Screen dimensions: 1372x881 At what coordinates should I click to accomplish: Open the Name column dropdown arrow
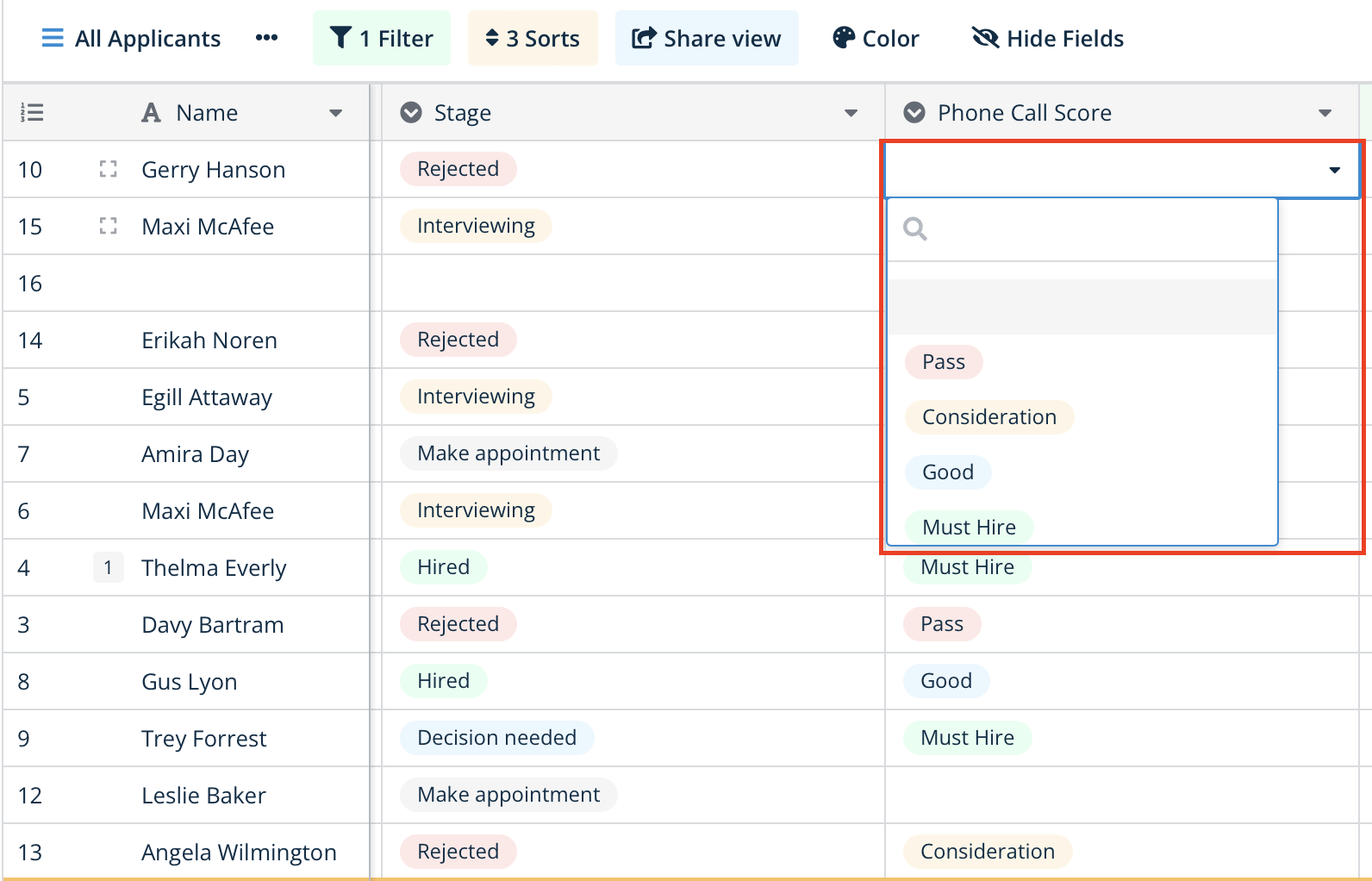pyautogui.click(x=335, y=113)
